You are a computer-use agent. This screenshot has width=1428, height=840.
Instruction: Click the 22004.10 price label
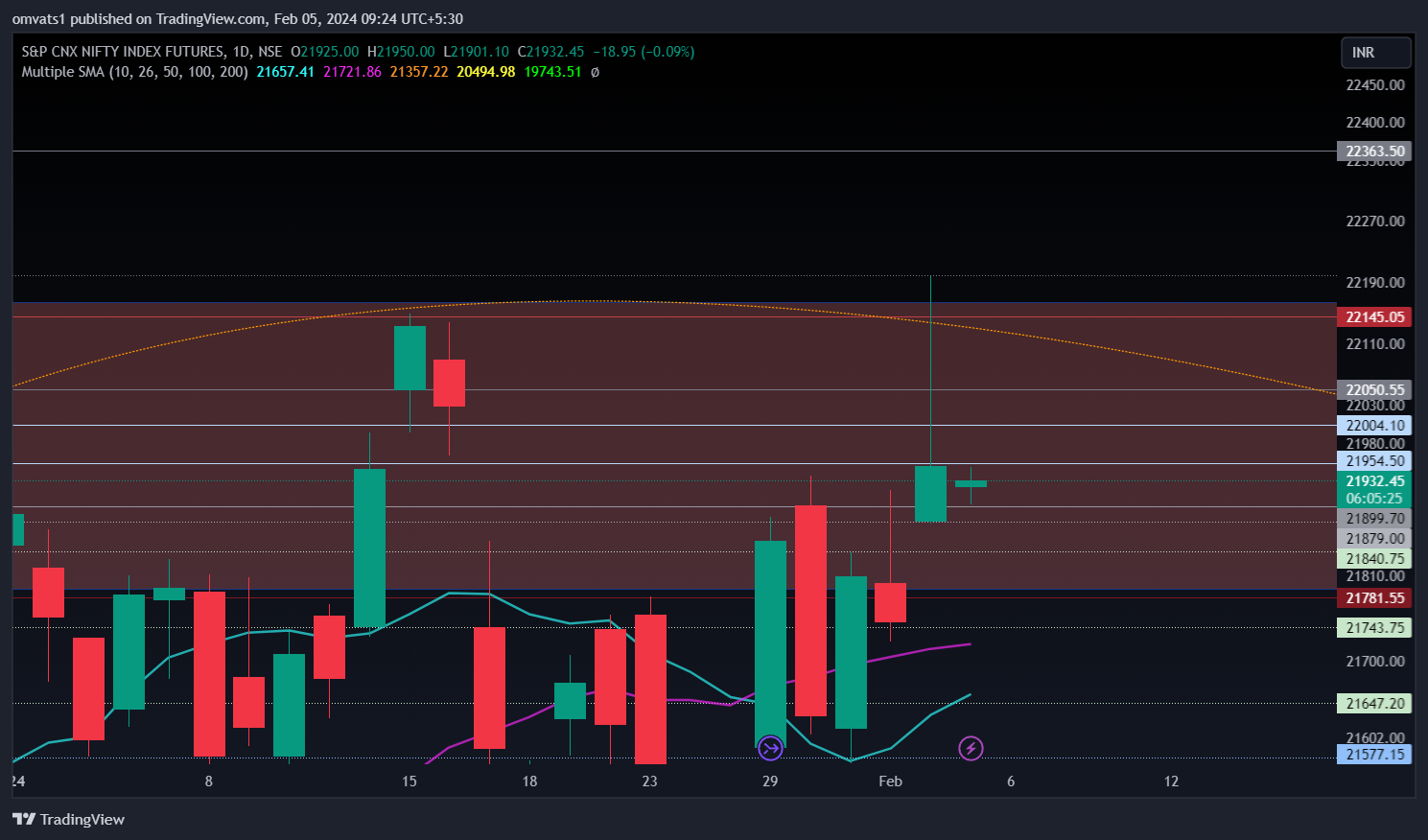(1374, 426)
